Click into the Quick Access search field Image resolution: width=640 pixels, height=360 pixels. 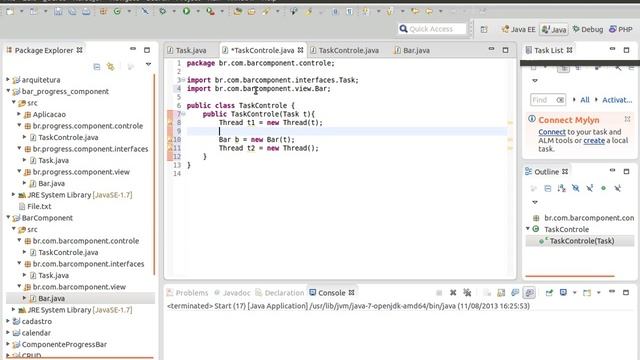pyautogui.click(x=432, y=29)
